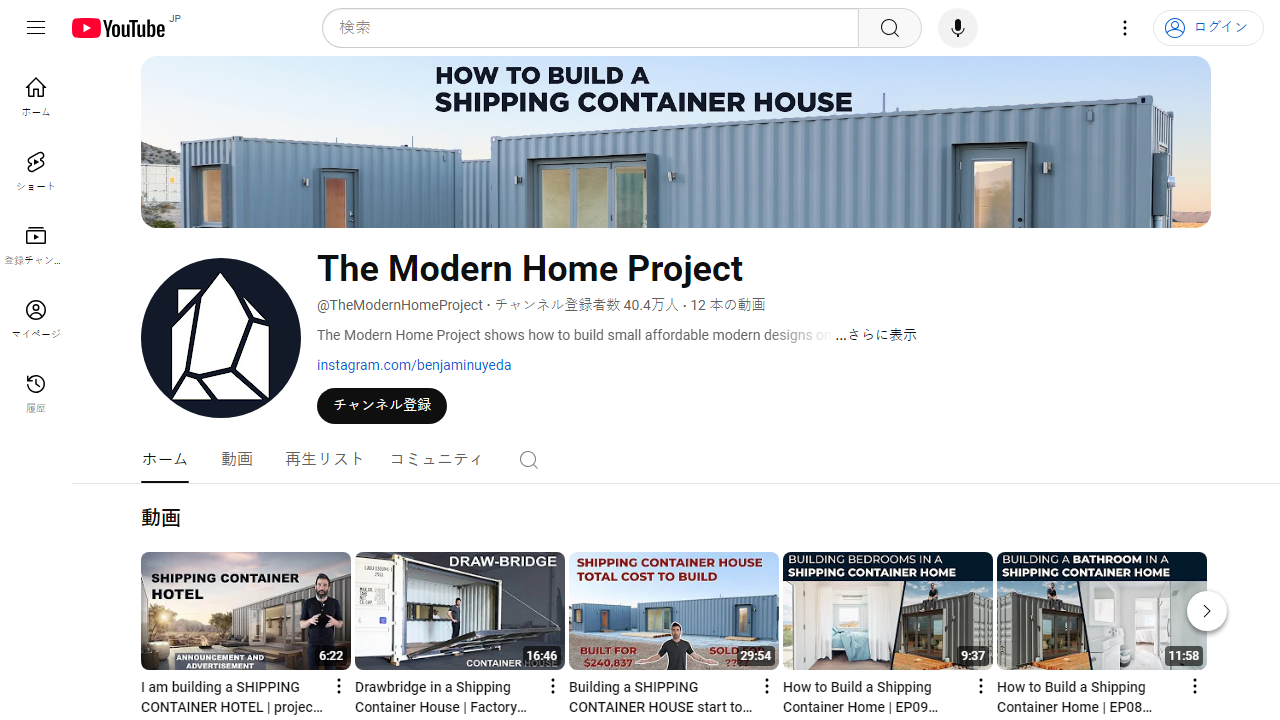Viewport: 1280px width, 720px height.
Task: Open instagram.com/benjaminuyeda link
Action: (x=414, y=365)
